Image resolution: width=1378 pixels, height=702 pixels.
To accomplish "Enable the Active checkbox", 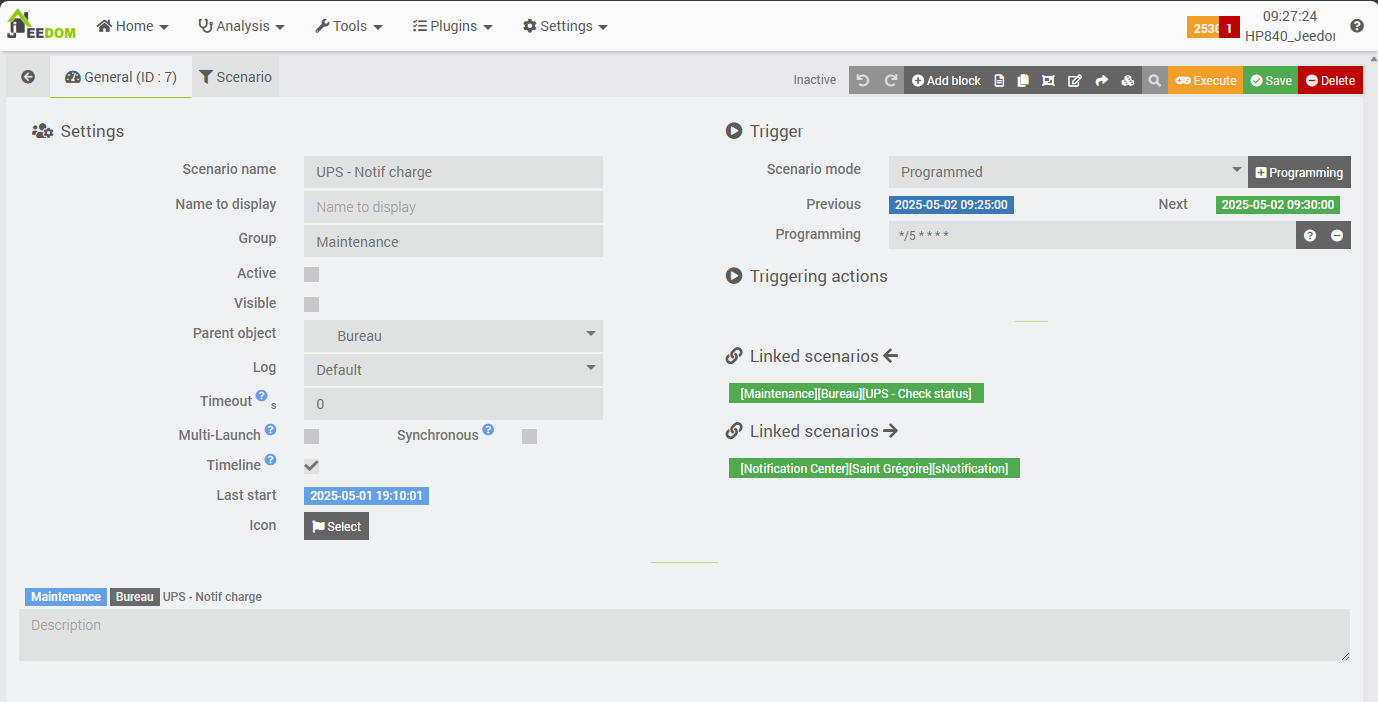I will 311,274.
